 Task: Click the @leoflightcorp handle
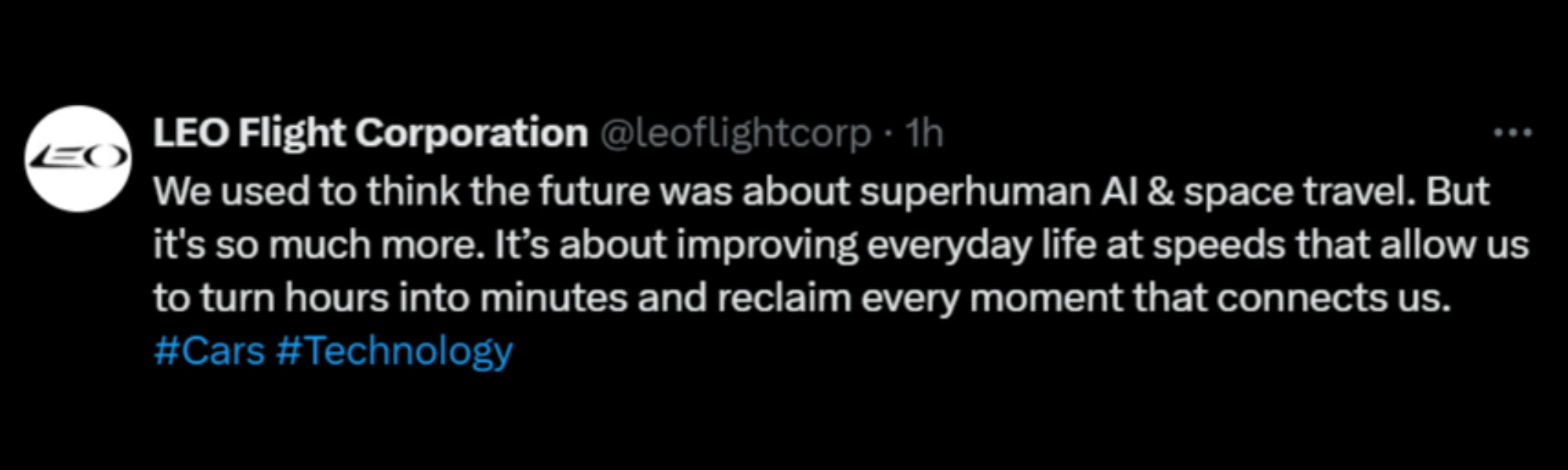735,135
